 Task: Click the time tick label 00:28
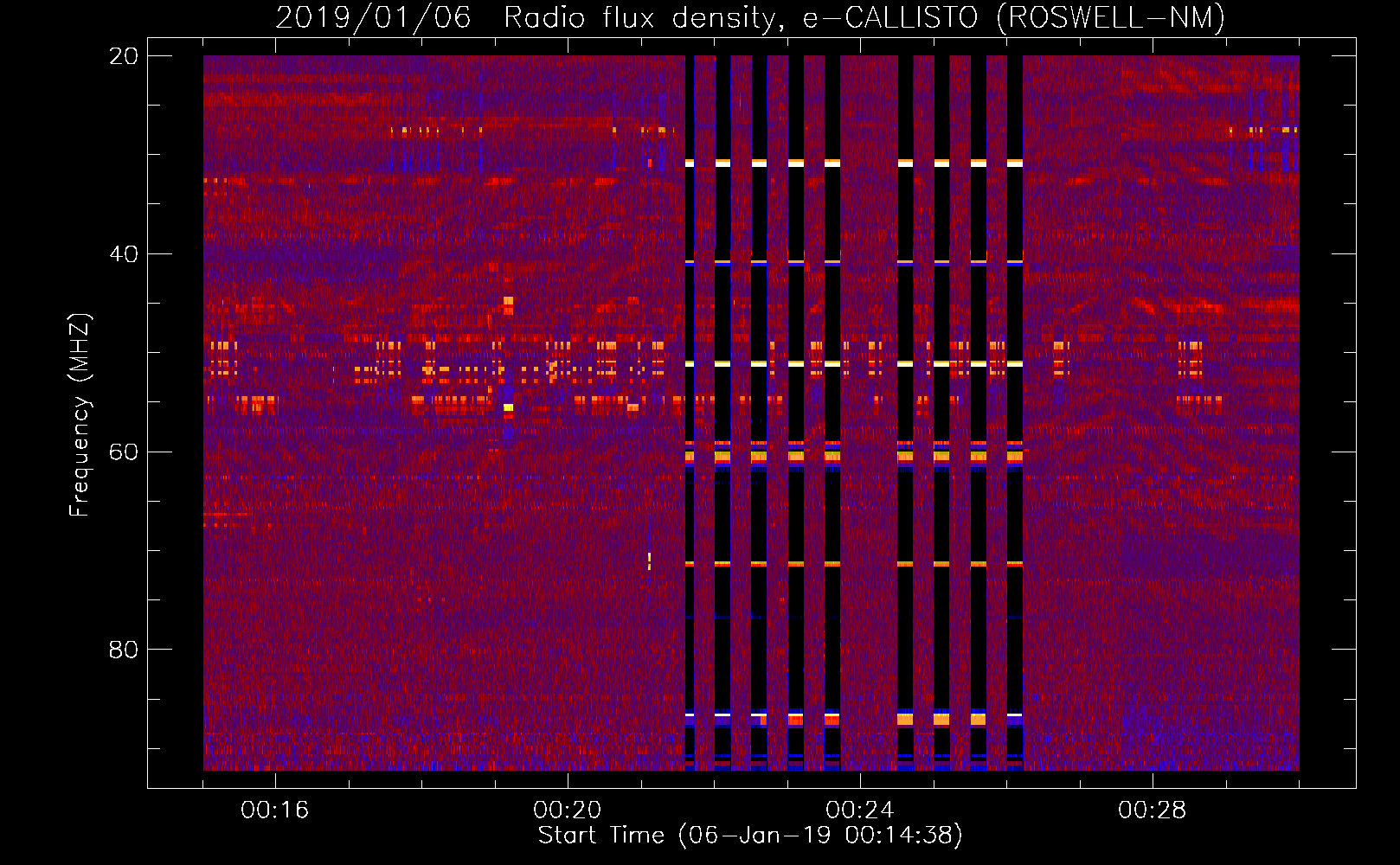coord(1153,810)
